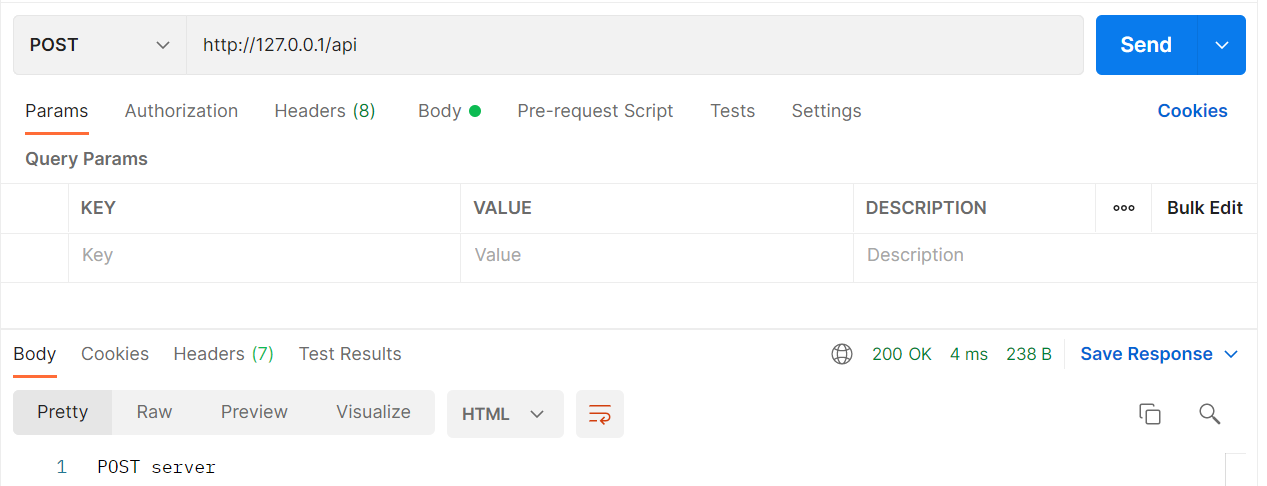Screen dimensions: 1267x486
Task: Expand Send button arrow options
Action: tap(1222, 45)
